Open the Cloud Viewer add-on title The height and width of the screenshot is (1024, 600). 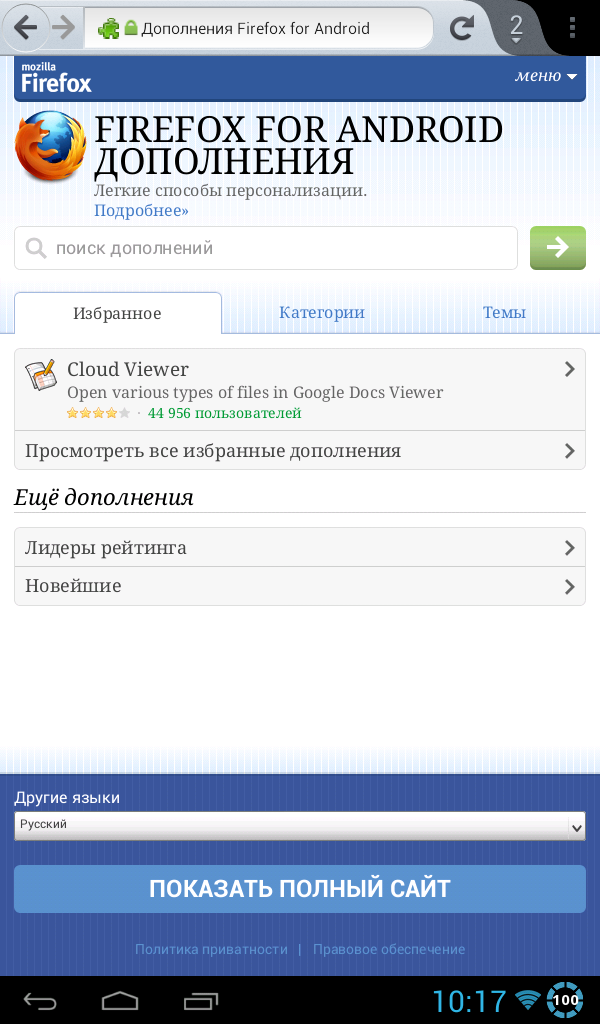click(x=128, y=369)
